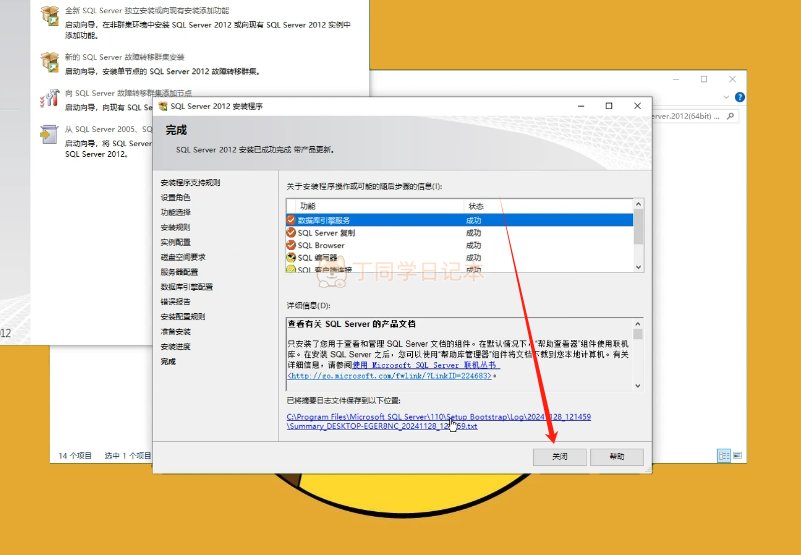Click the 安装规则 step label
Screen dimensions: 801x555
[x=175, y=227]
